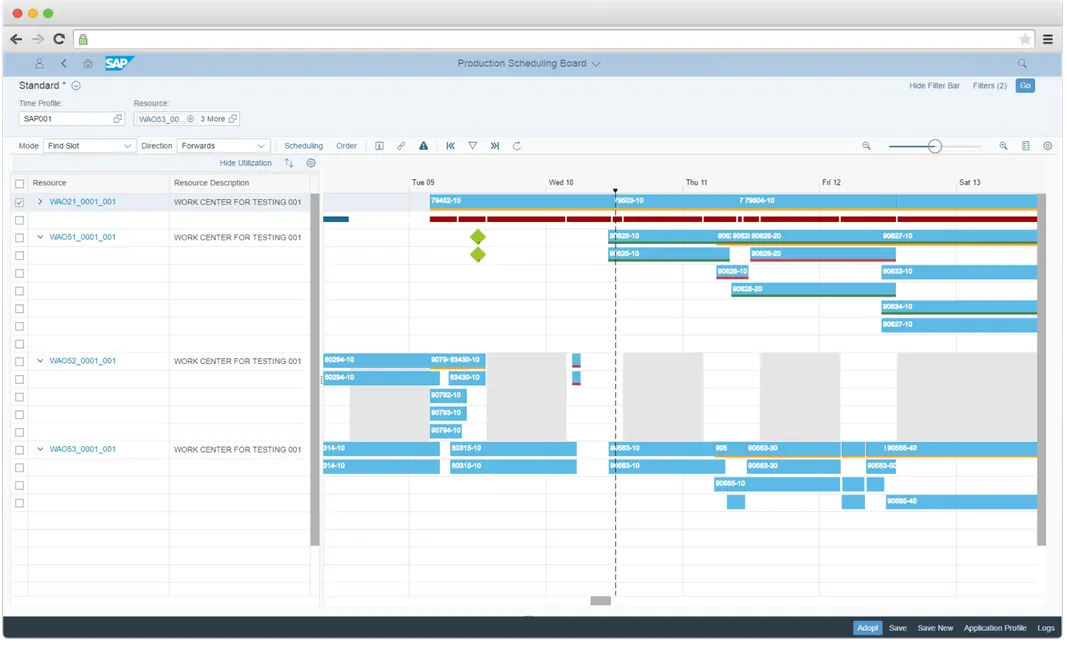1067x646 pixels.
Task: Click the Go button
Action: [x=1025, y=86]
